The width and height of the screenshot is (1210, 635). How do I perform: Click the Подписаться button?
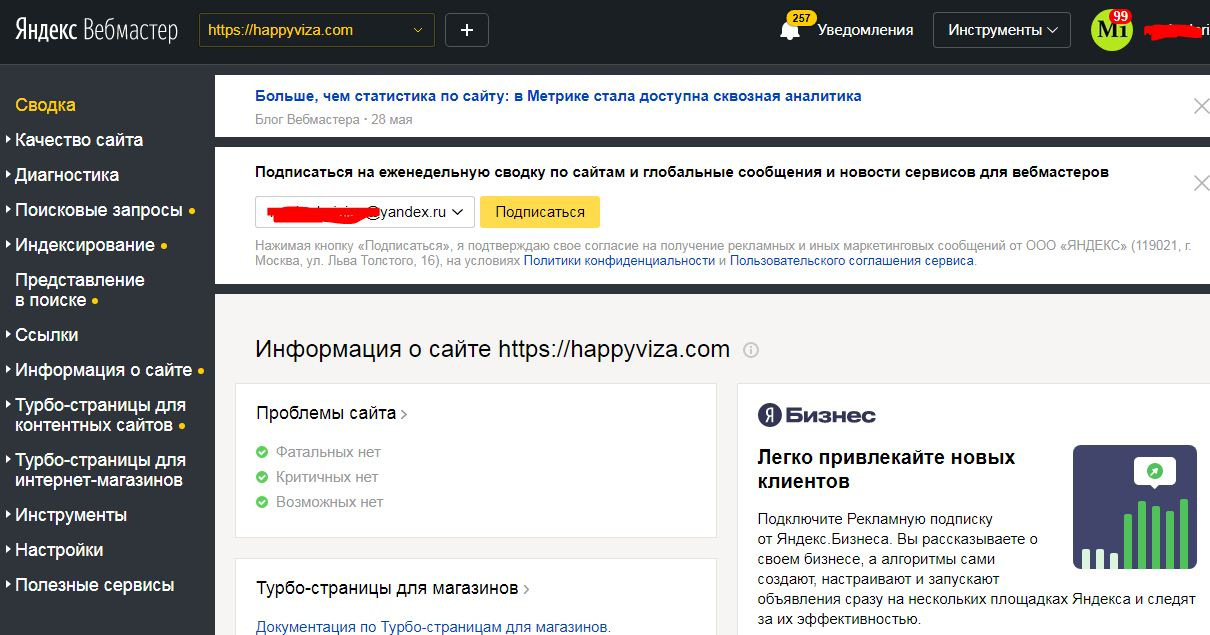coord(540,212)
